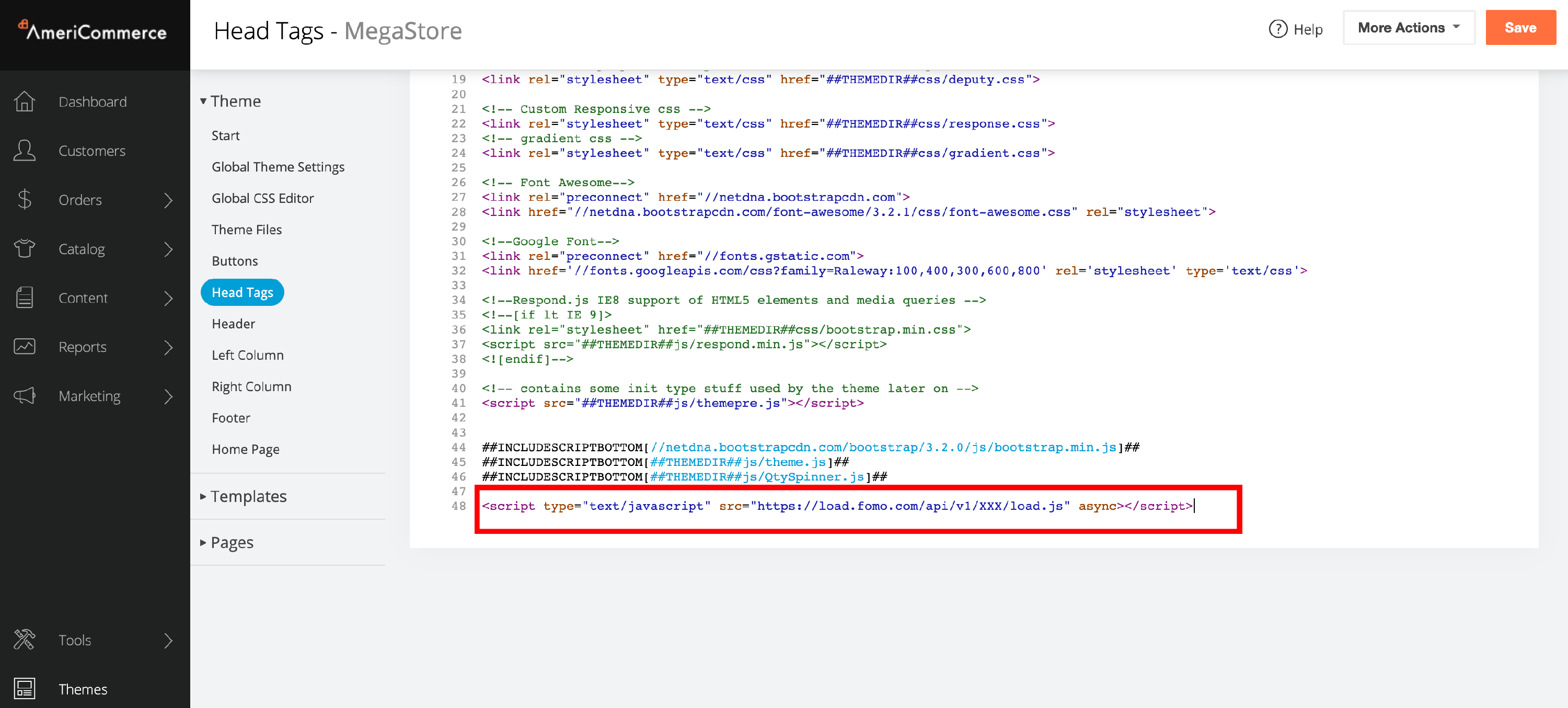Image resolution: width=1568 pixels, height=708 pixels.
Task: Click the Help question mark icon
Action: pyautogui.click(x=1277, y=29)
